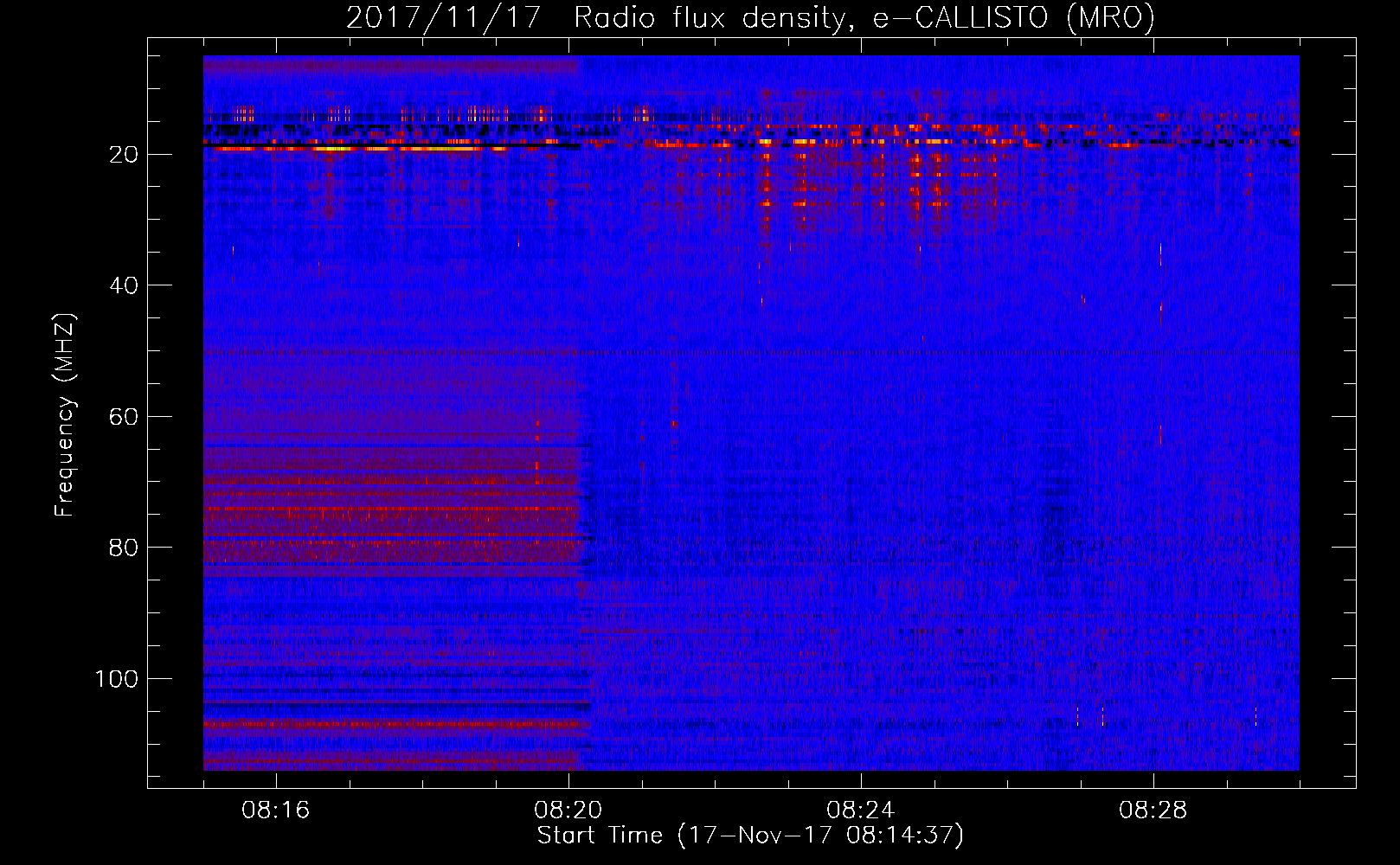Click the 60 MHz frequency tick label
This screenshot has height=865, width=1400.
pos(125,417)
